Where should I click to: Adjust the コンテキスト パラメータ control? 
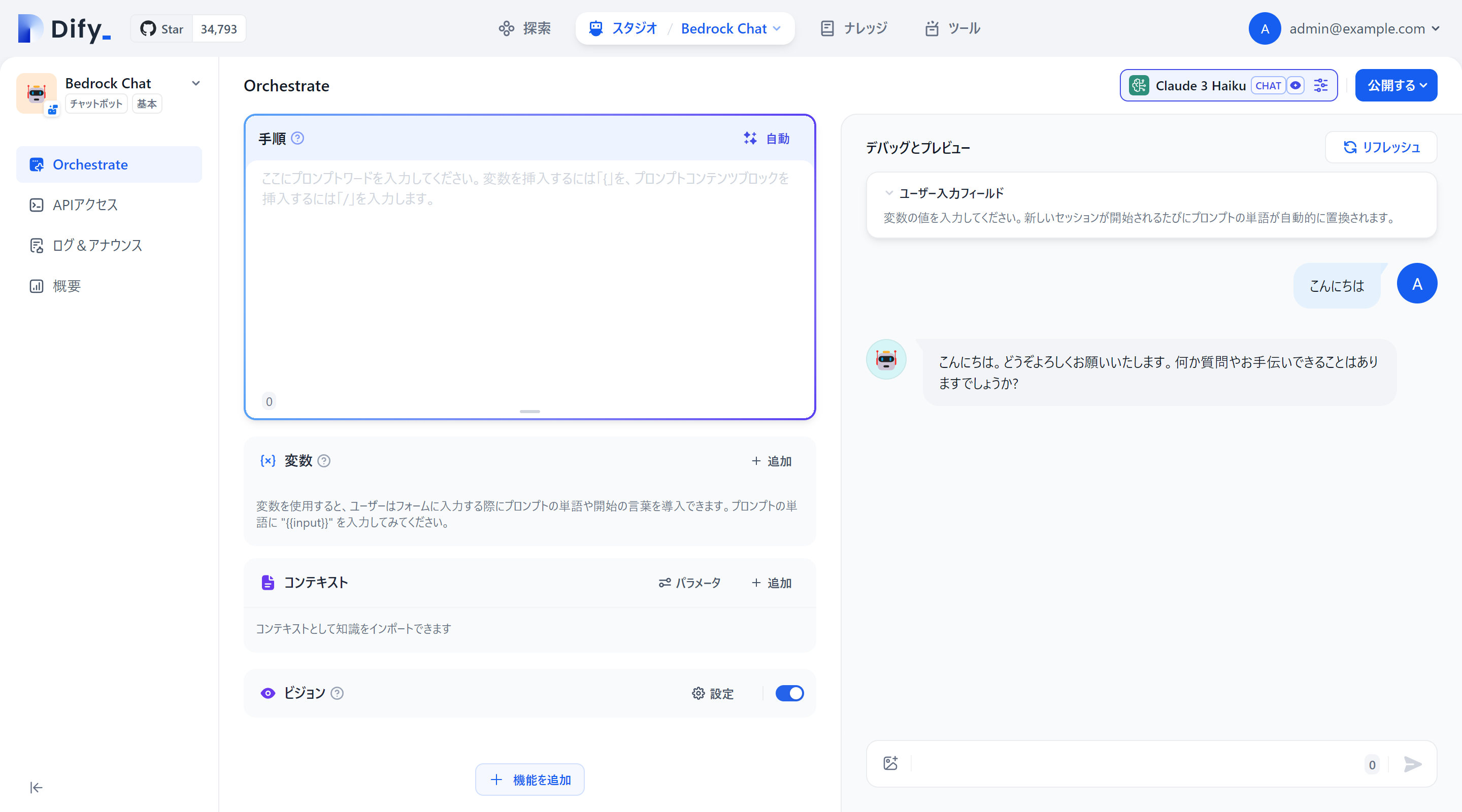pyautogui.click(x=689, y=583)
